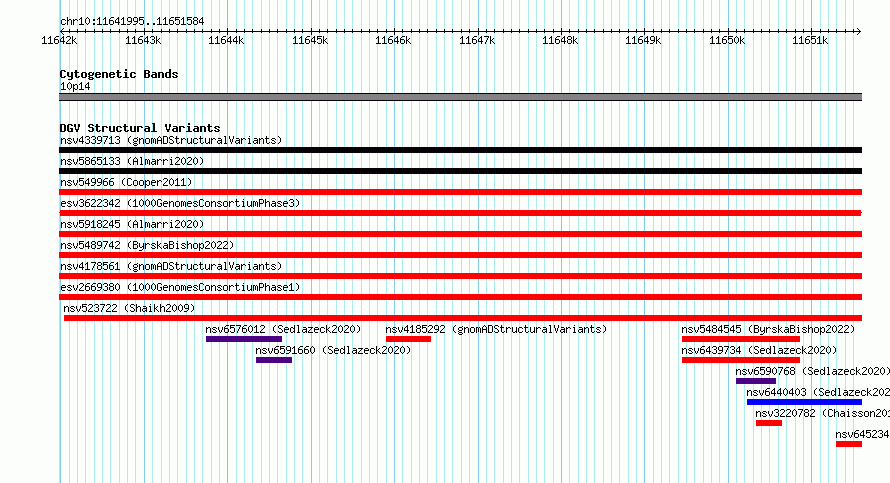
Task: Open variant nsv4339713 (gnomADStructuralVariants) label
Action: pyautogui.click(x=171, y=140)
